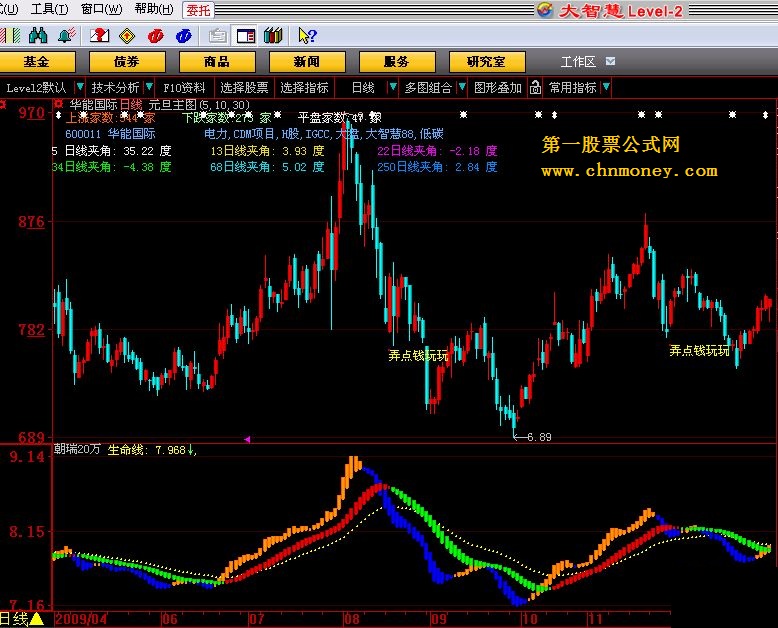Click the 元旦主图(5,10,30) indicator title
778x628 pixels.
pos(199,105)
